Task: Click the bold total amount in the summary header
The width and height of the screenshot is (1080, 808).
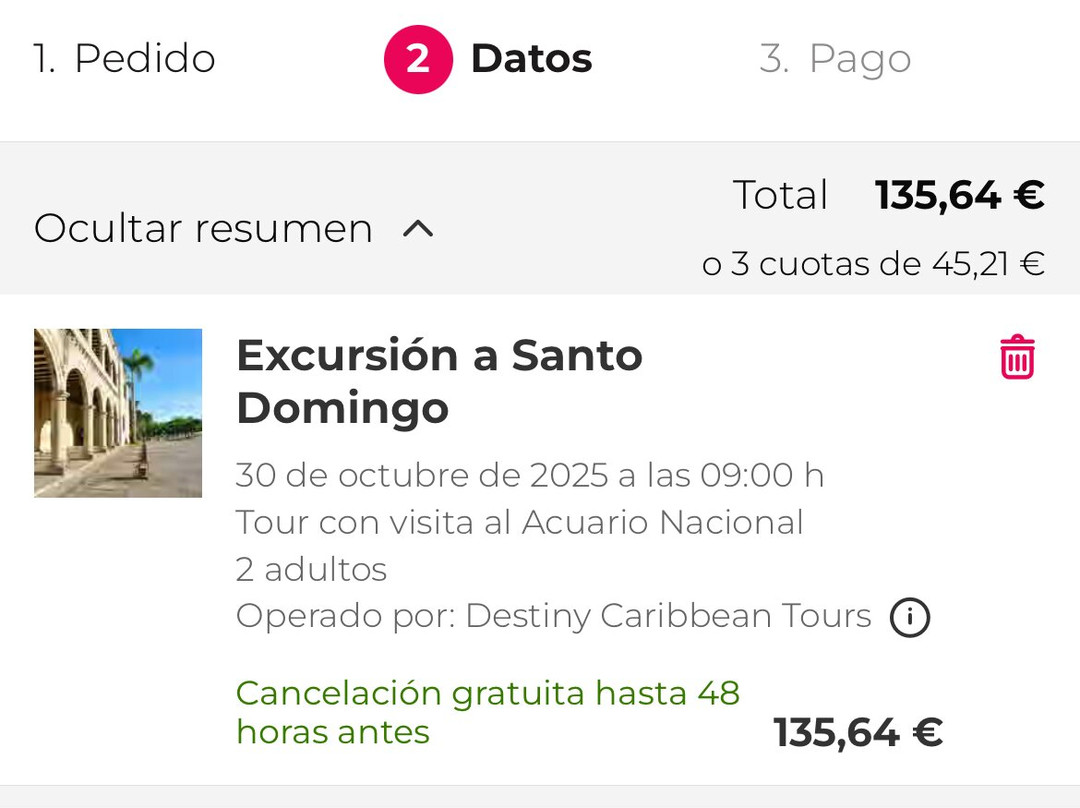Action: [x=959, y=195]
